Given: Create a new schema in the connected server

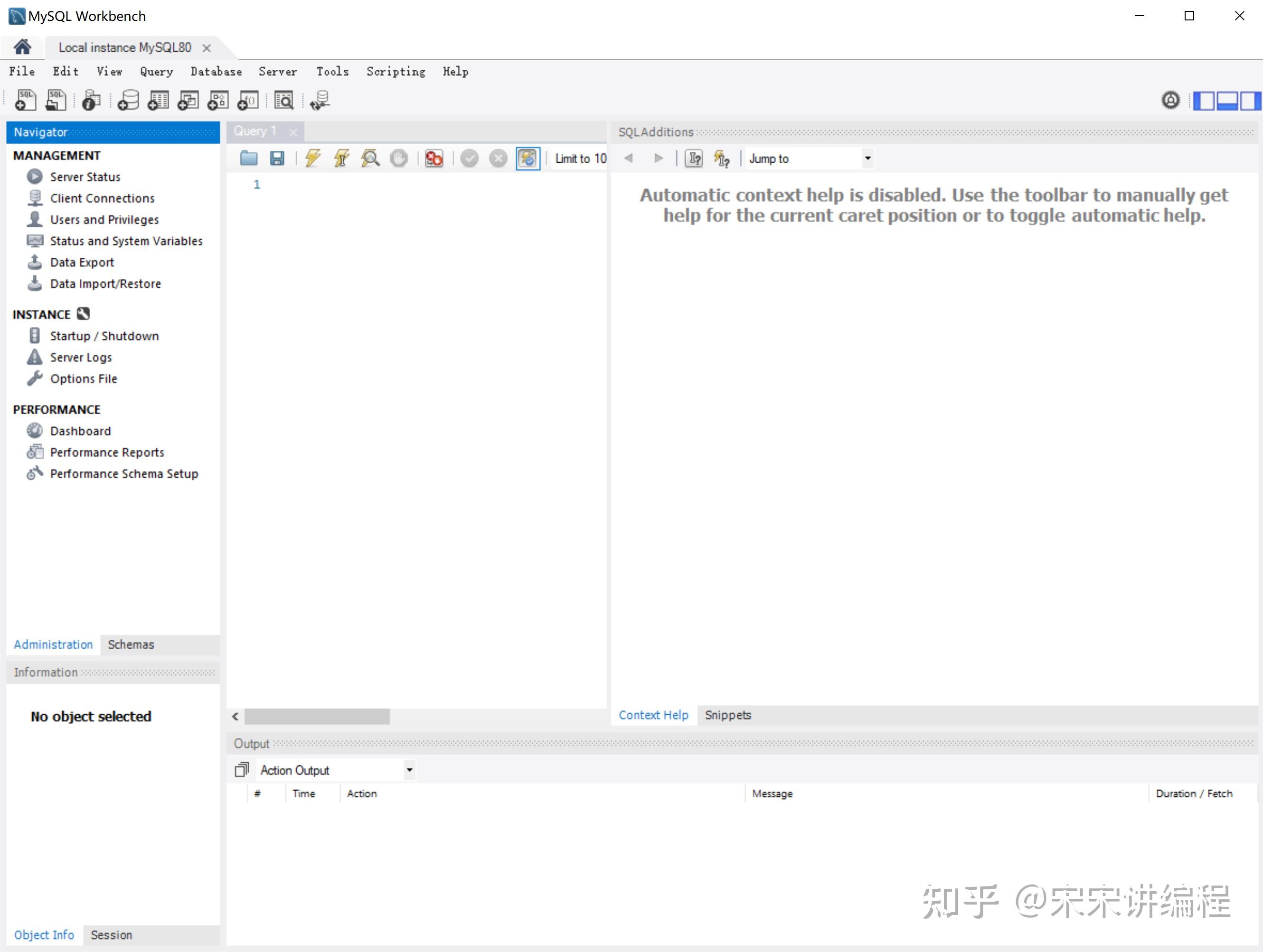Looking at the screenshot, I should pyautogui.click(x=127, y=100).
